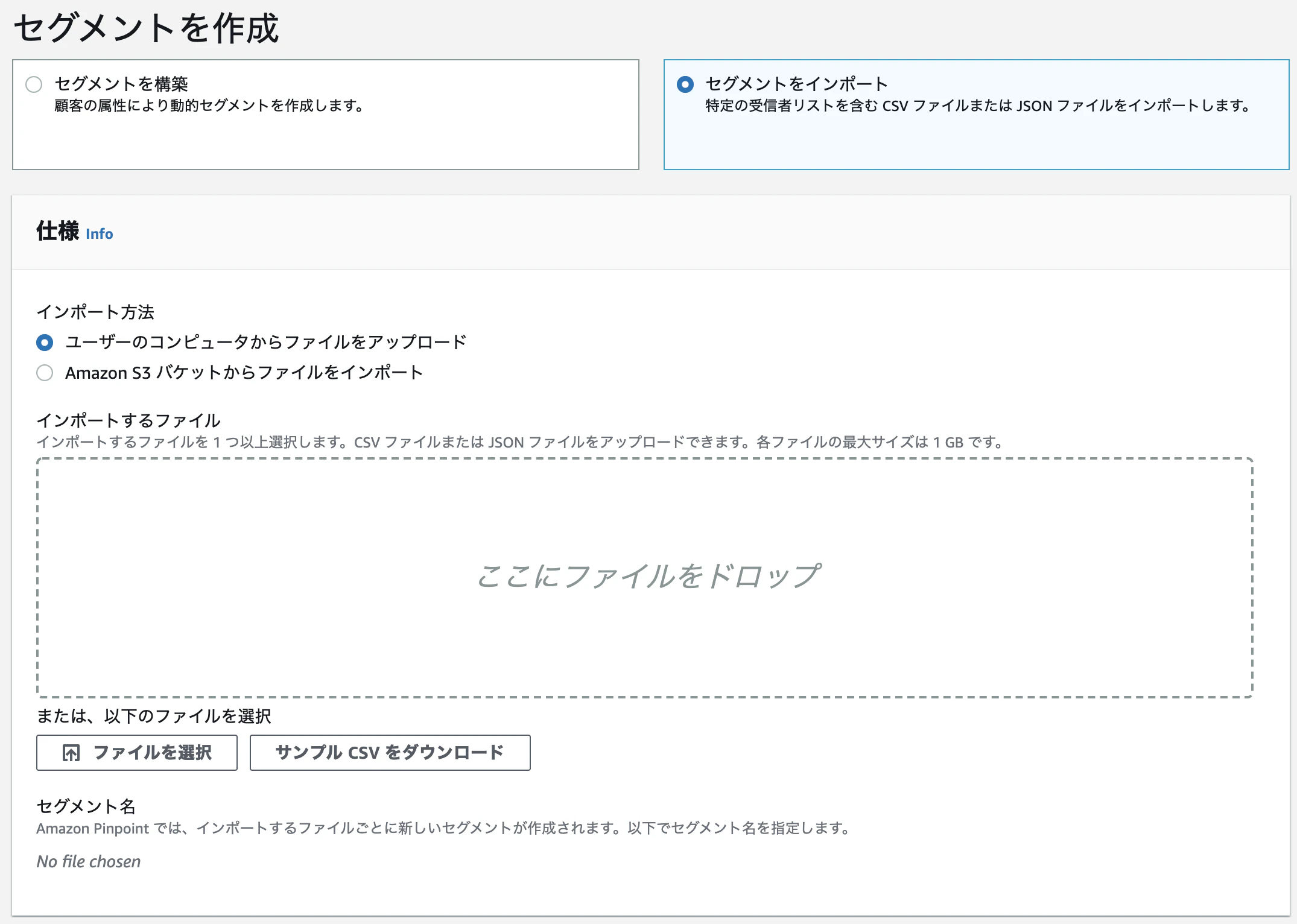1297x924 pixels.
Task: Click the upload icon inside ファイルを選択 button
Action: pos(72,753)
